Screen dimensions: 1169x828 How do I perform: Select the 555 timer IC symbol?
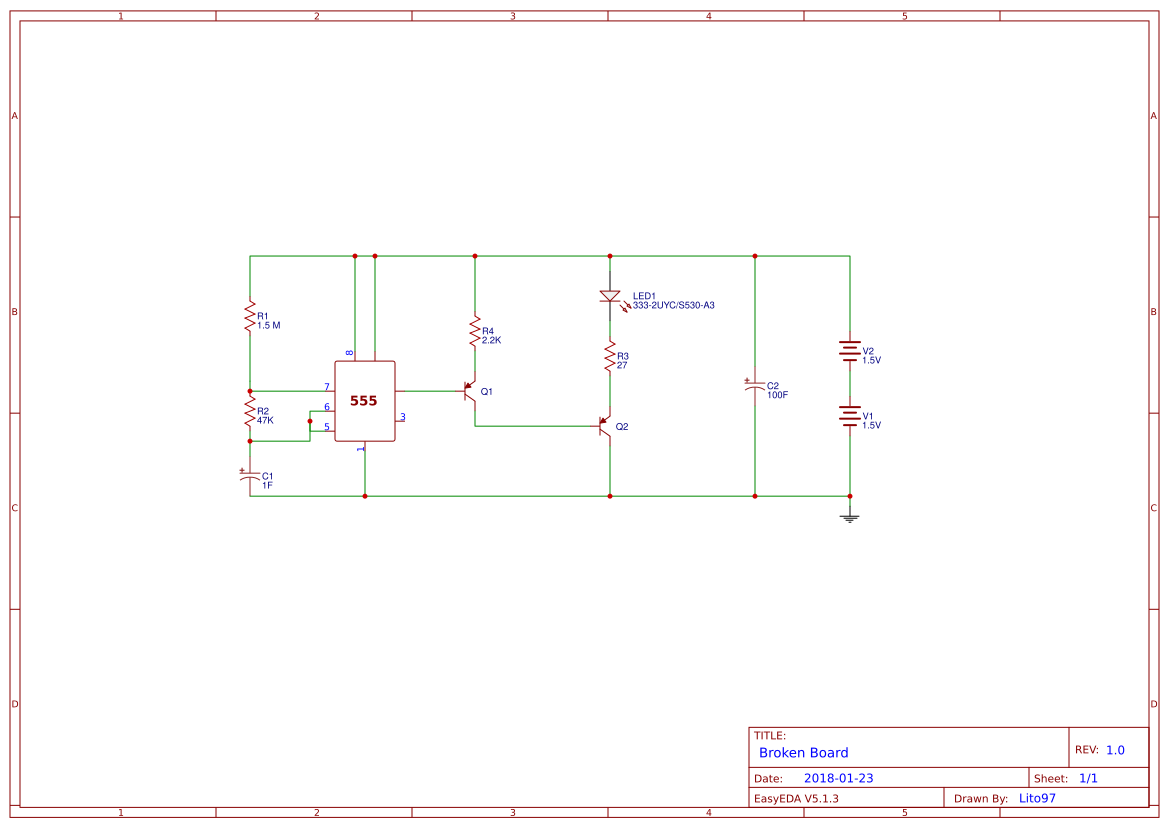363,401
